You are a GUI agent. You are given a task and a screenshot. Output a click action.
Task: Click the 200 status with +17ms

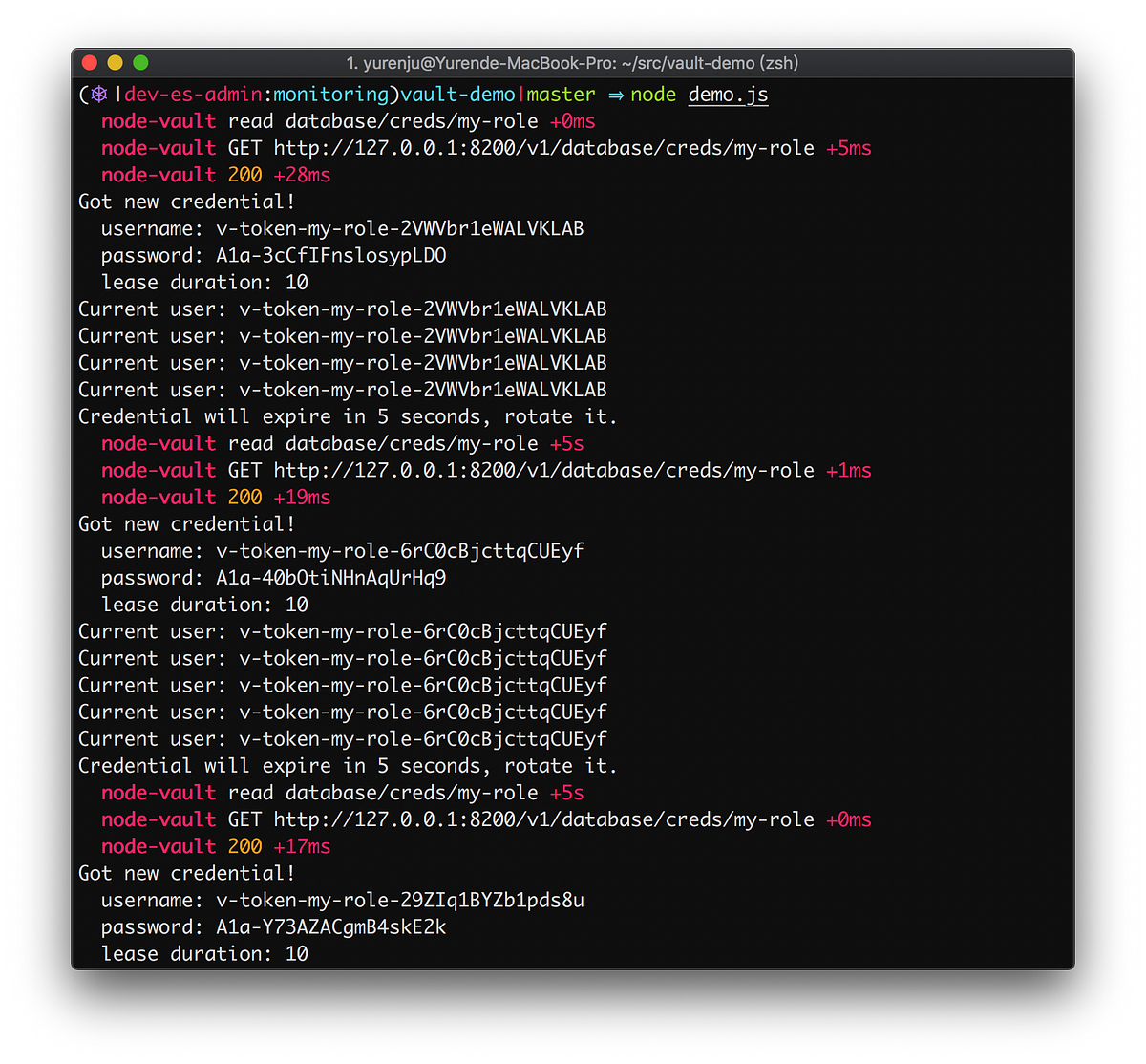(245, 846)
